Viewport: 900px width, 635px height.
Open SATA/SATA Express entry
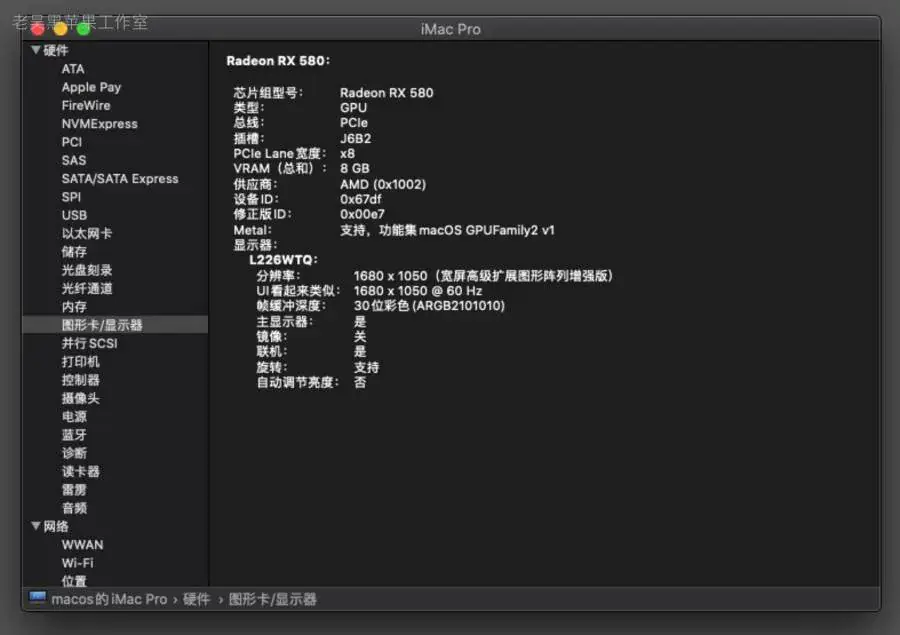[120, 179]
